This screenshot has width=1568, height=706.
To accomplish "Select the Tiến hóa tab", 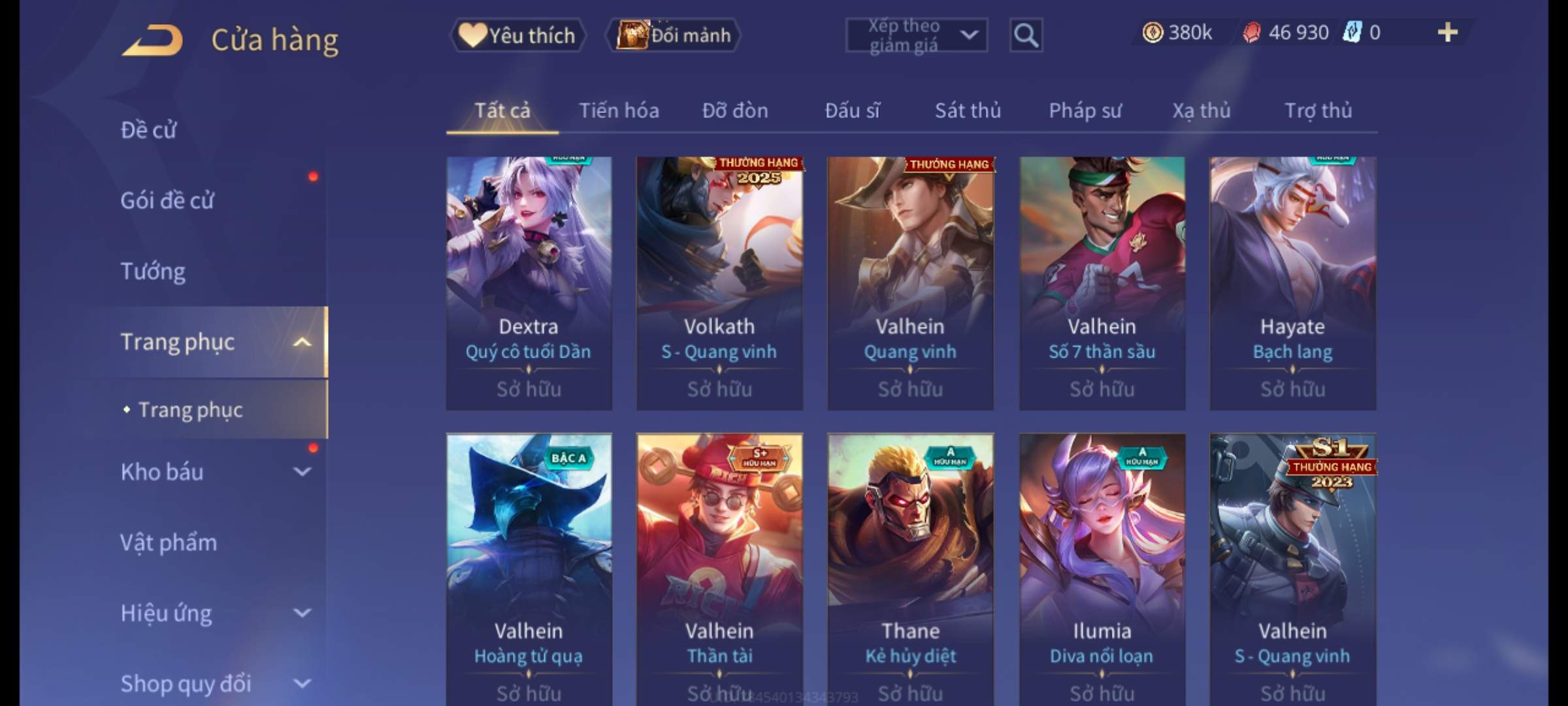I will tap(619, 110).
